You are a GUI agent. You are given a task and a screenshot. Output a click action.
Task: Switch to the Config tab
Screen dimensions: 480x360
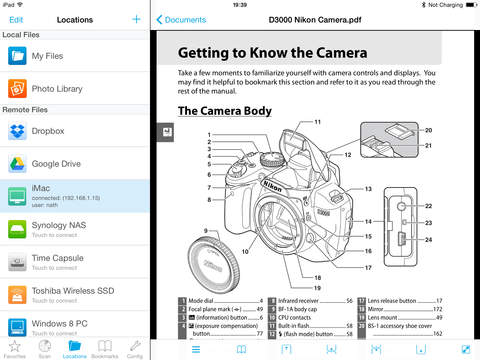click(135, 350)
